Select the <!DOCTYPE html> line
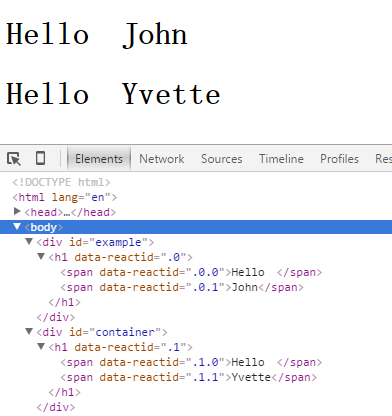 pyautogui.click(x=61, y=182)
